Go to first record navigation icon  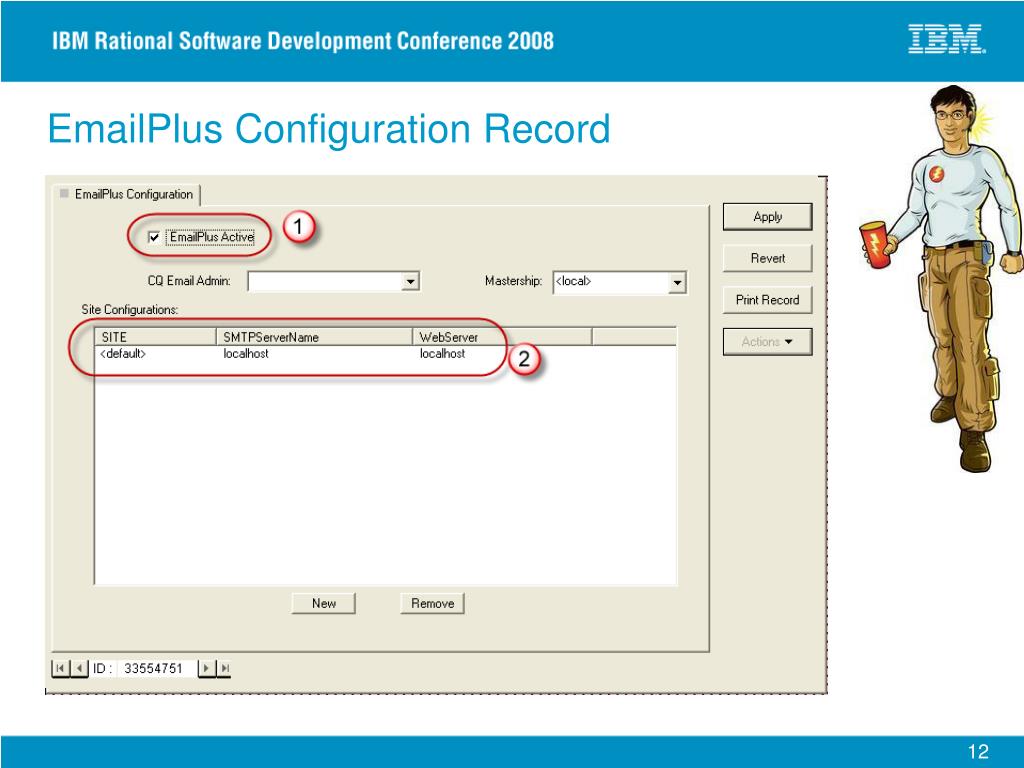(x=60, y=668)
